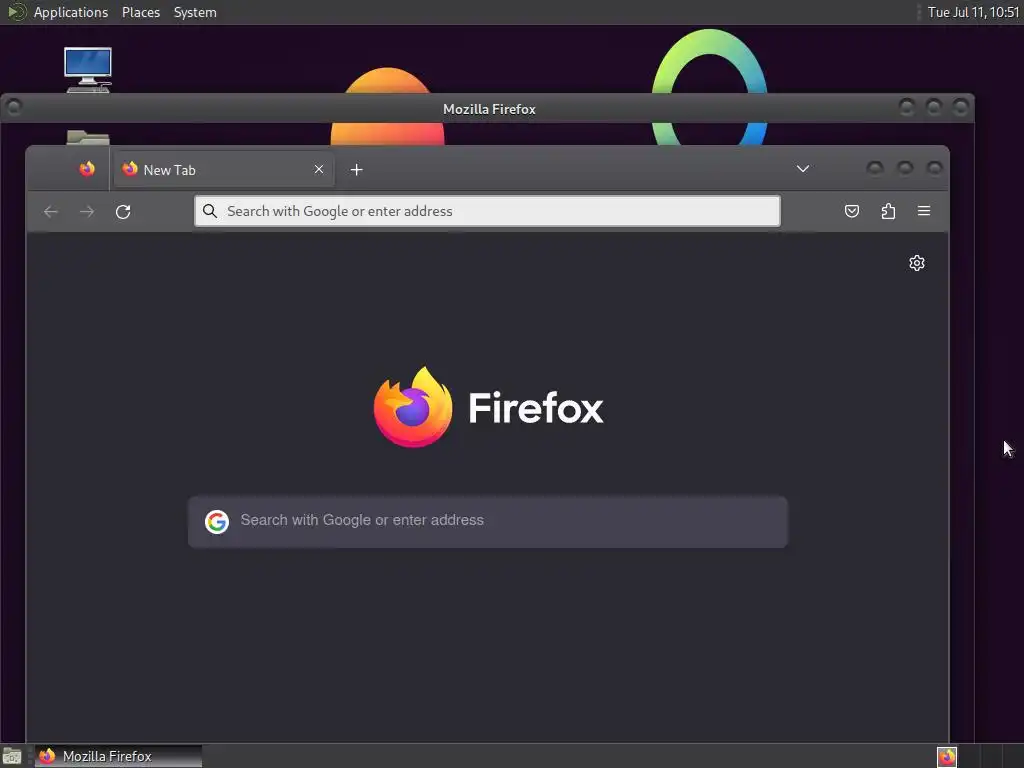Open the Places menu
This screenshot has height=768, width=1024.
point(140,12)
